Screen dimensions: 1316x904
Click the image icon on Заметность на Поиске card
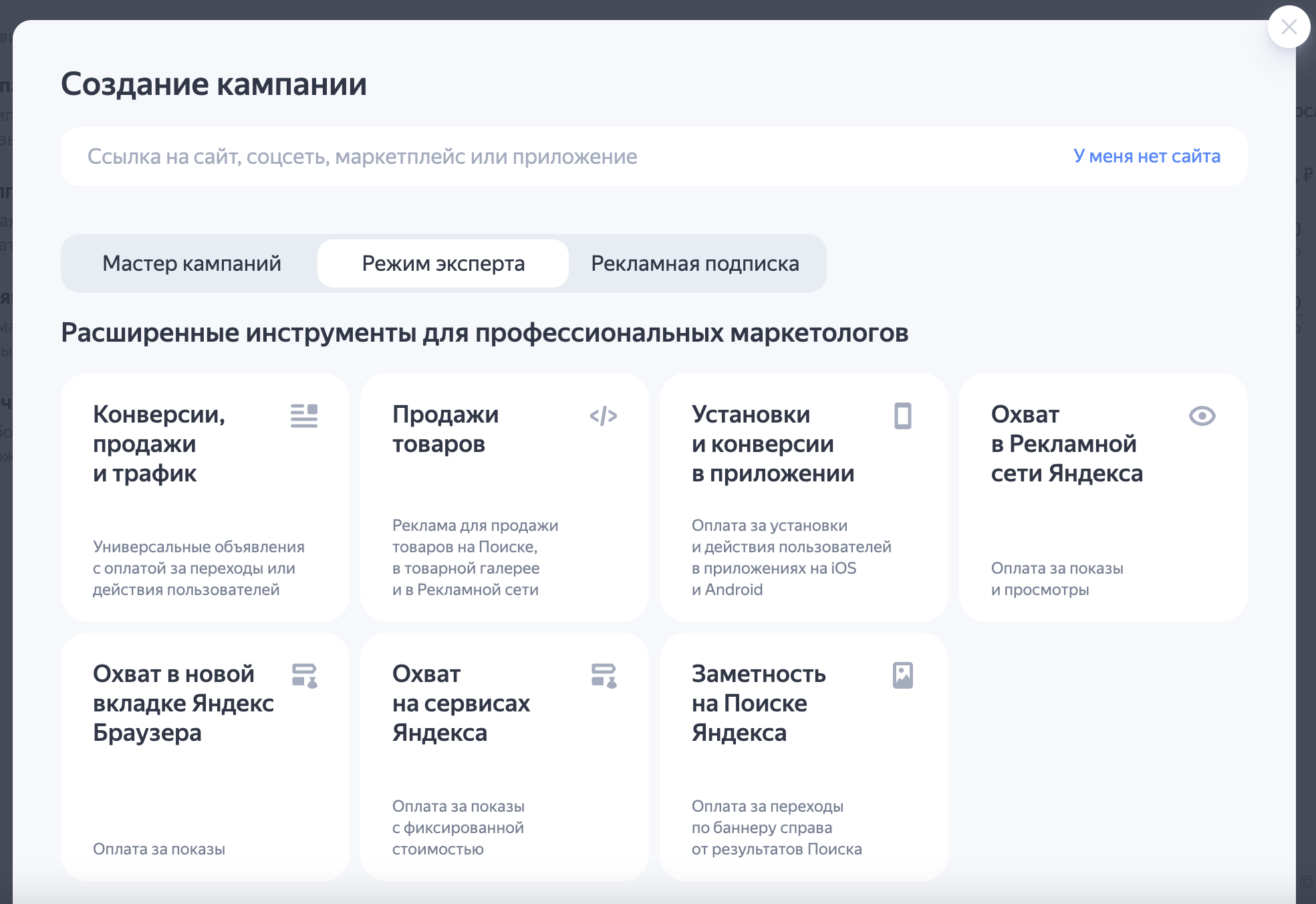point(903,675)
